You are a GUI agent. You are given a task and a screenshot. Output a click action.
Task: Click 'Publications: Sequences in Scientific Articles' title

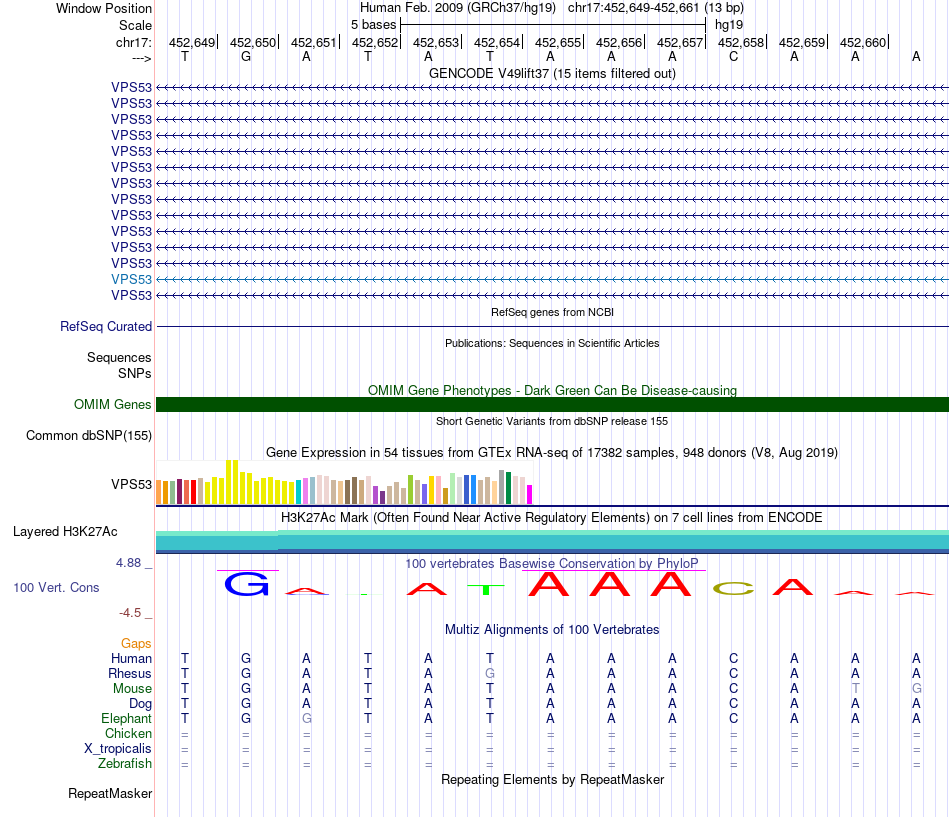pyautogui.click(x=552, y=343)
